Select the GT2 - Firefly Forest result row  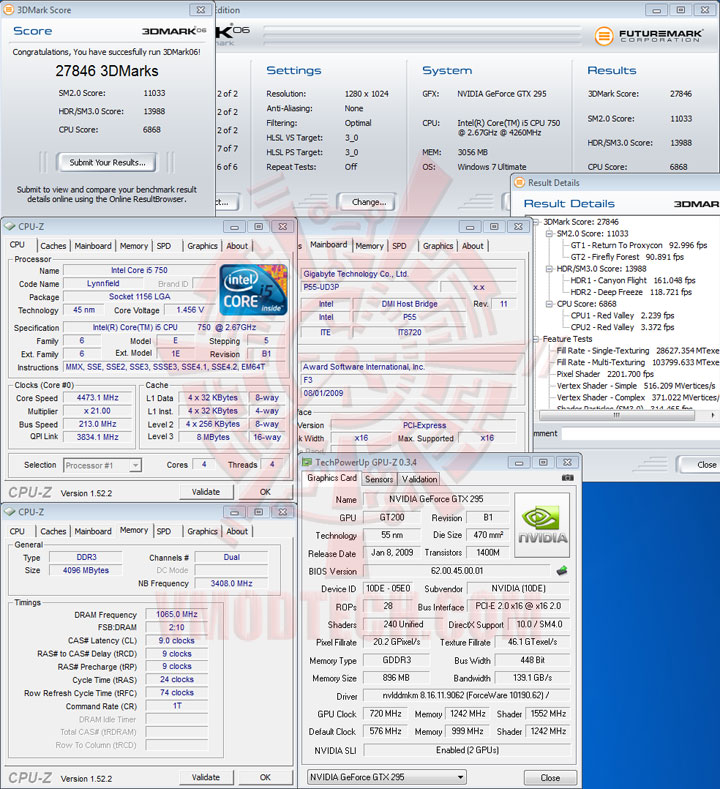(627, 257)
